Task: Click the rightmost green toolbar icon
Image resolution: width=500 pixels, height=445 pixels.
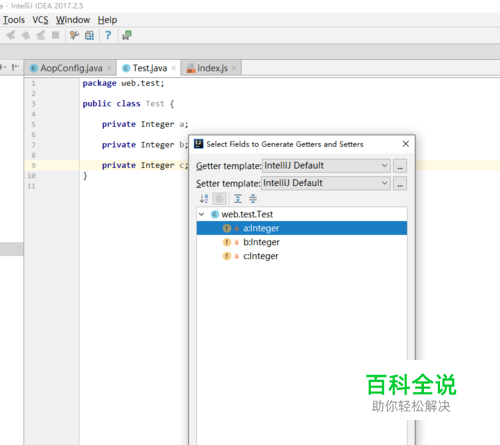Action: point(127,35)
